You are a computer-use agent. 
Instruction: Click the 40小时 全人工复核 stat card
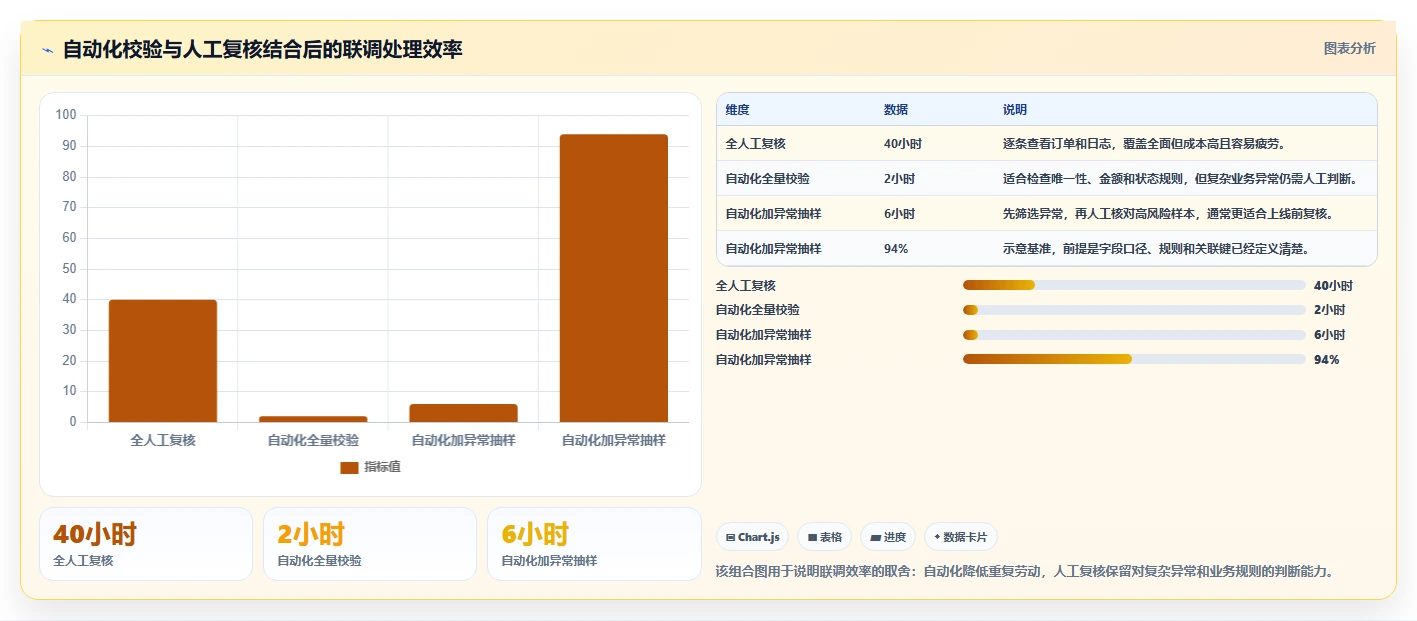click(x=146, y=544)
